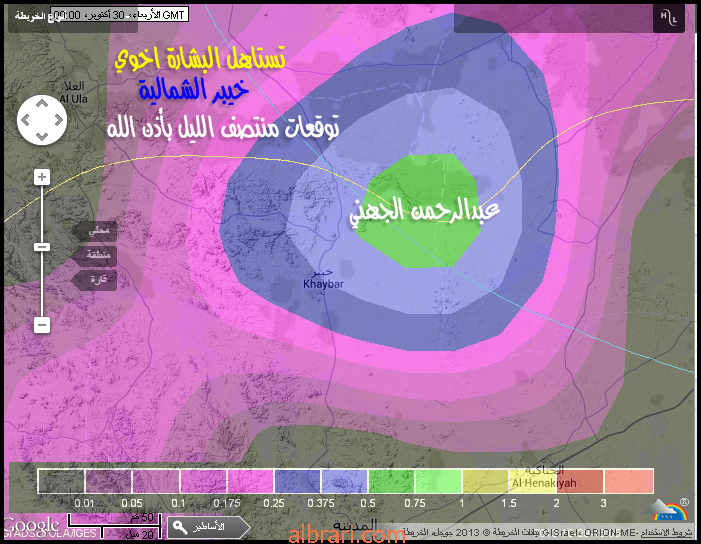Image resolution: width=701 pixels, height=544 pixels.
Task: Click the 2 dark red legend swatch
Action: coord(580,481)
